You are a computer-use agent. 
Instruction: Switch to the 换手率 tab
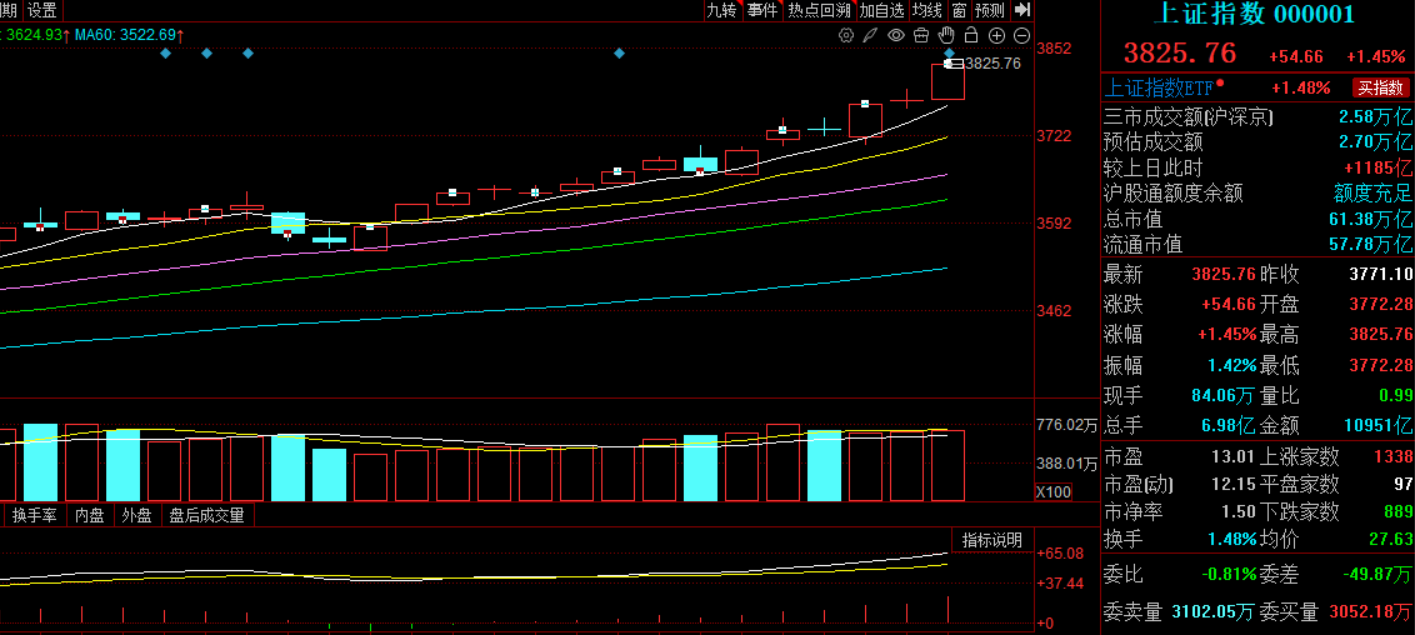[34, 516]
